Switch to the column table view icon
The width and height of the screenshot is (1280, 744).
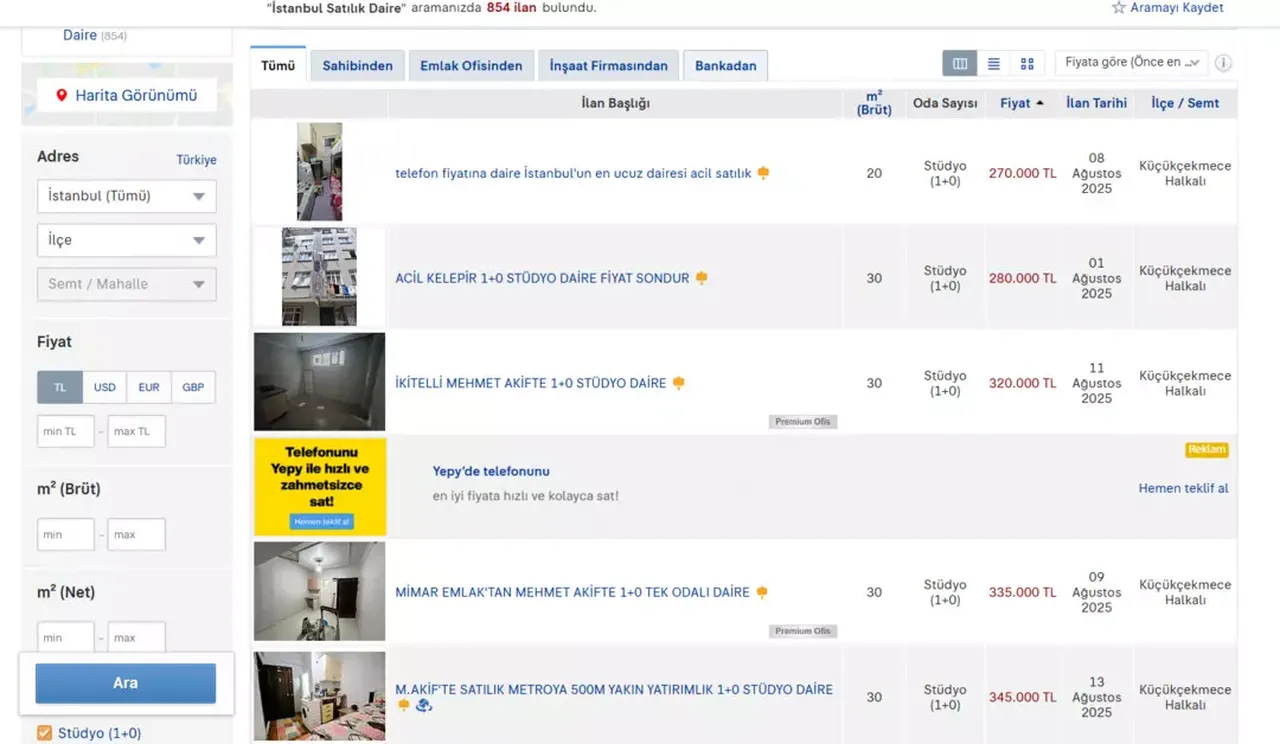pyautogui.click(x=960, y=63)
